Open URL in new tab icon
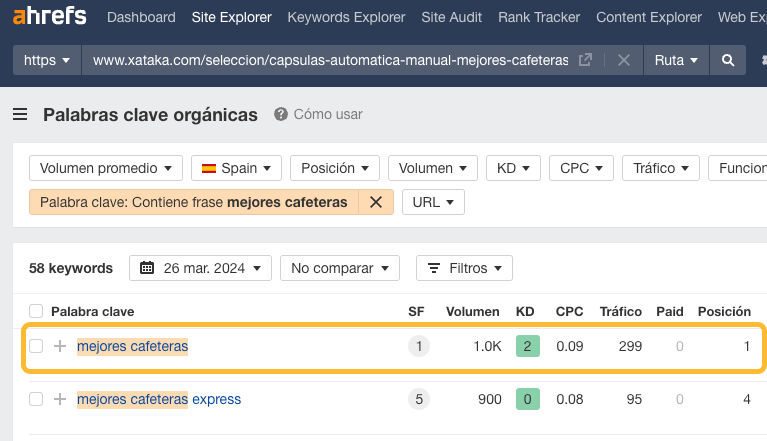The width and height of the screenshot is (767, 441). point(585,60)
